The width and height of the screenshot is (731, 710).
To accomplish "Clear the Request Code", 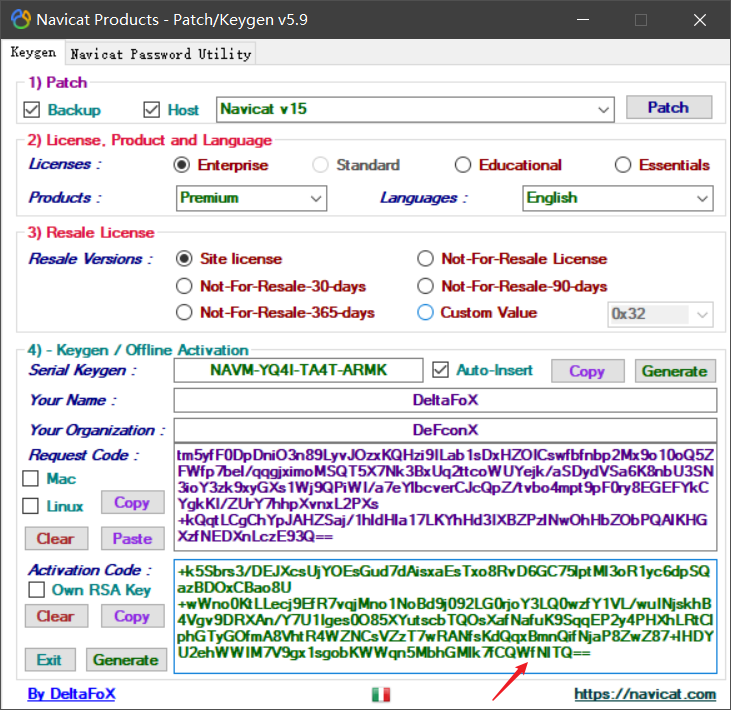I will tap(56, 539).
